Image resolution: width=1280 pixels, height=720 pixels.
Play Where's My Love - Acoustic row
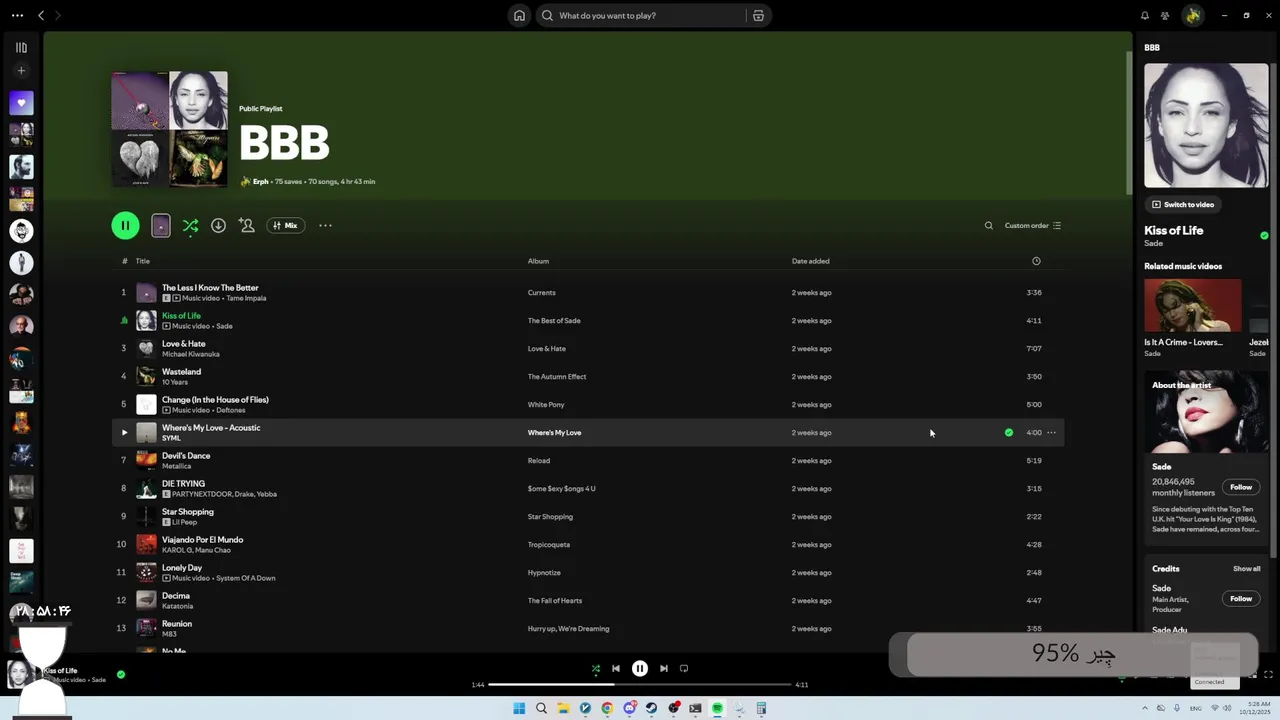[x=124, y=432]
